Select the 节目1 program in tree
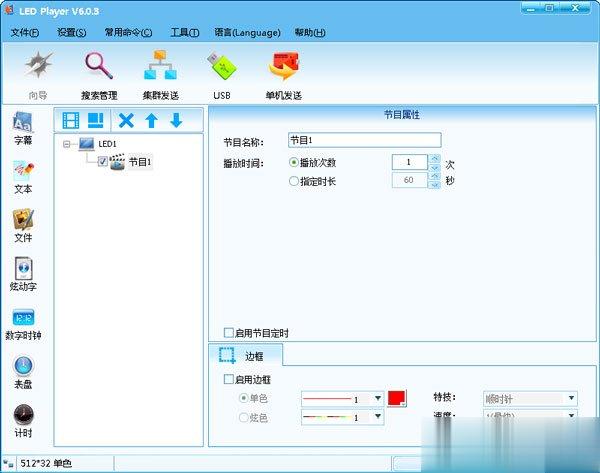This screenshot has width=600, height=473. (140, 162)
